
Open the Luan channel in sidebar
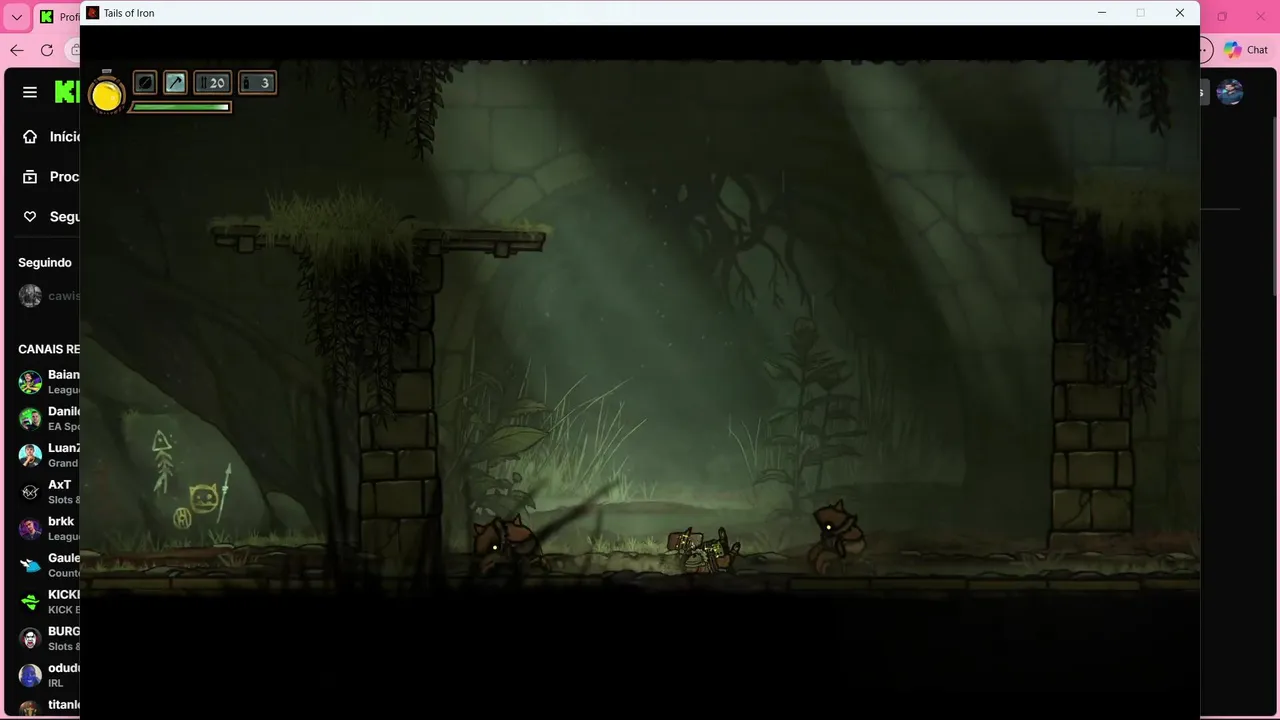point(49,455)
